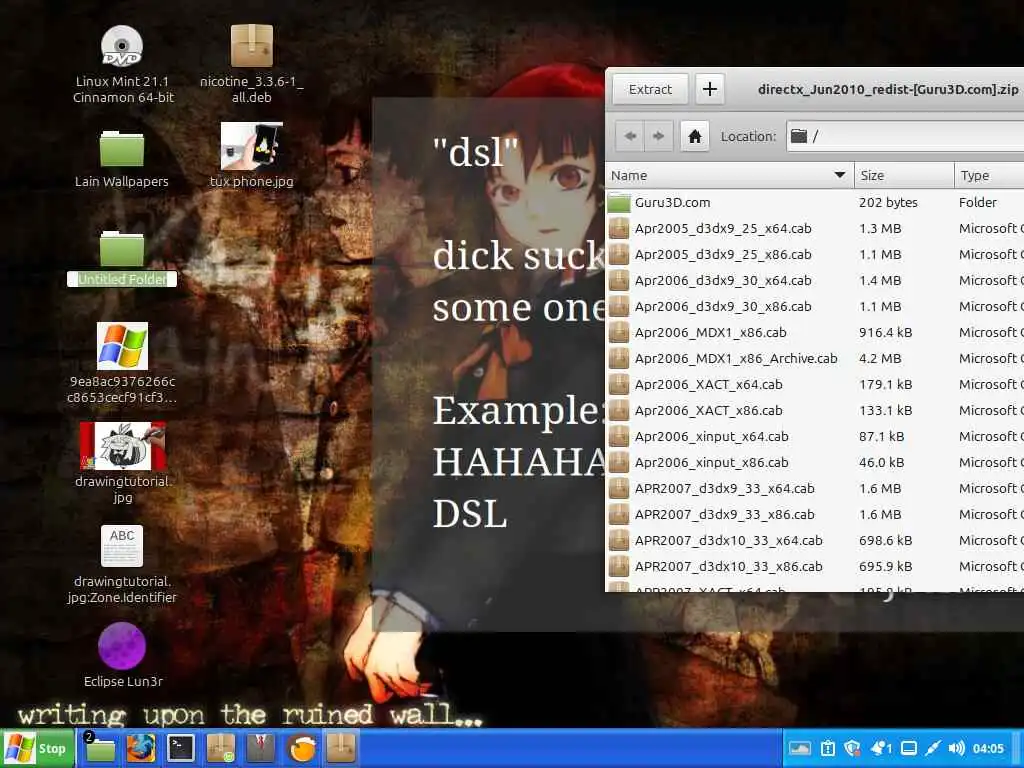Click the display tray icon
Image resolution: width=1024 pixels, height=768 pixels.
(908, 748)
